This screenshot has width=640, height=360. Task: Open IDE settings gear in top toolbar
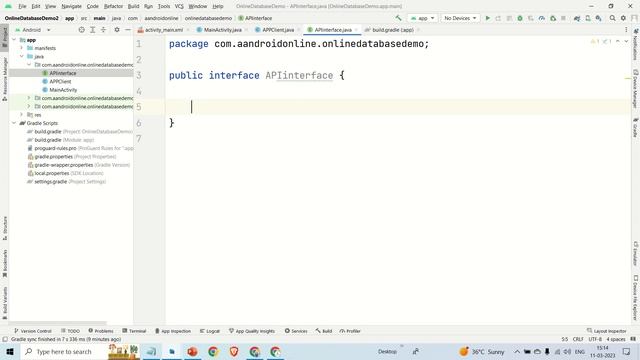click(x=623, y=18)
